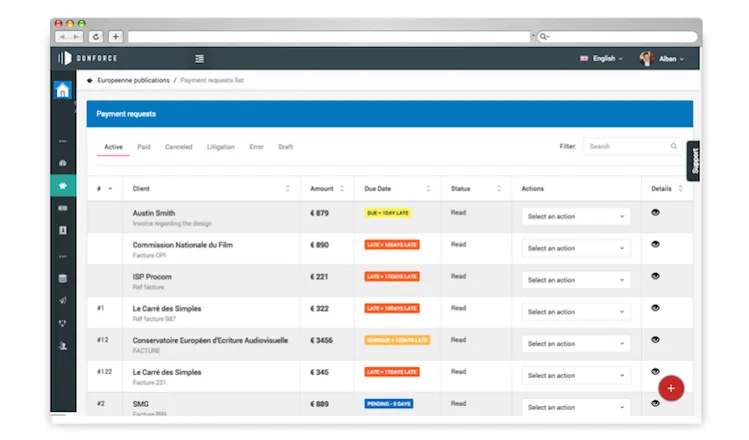
Task: Open the Support side button
Action: pos(694,161)
